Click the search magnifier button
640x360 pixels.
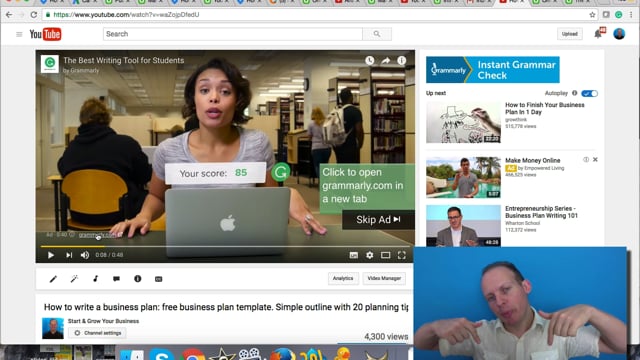[x=377, y=34]
